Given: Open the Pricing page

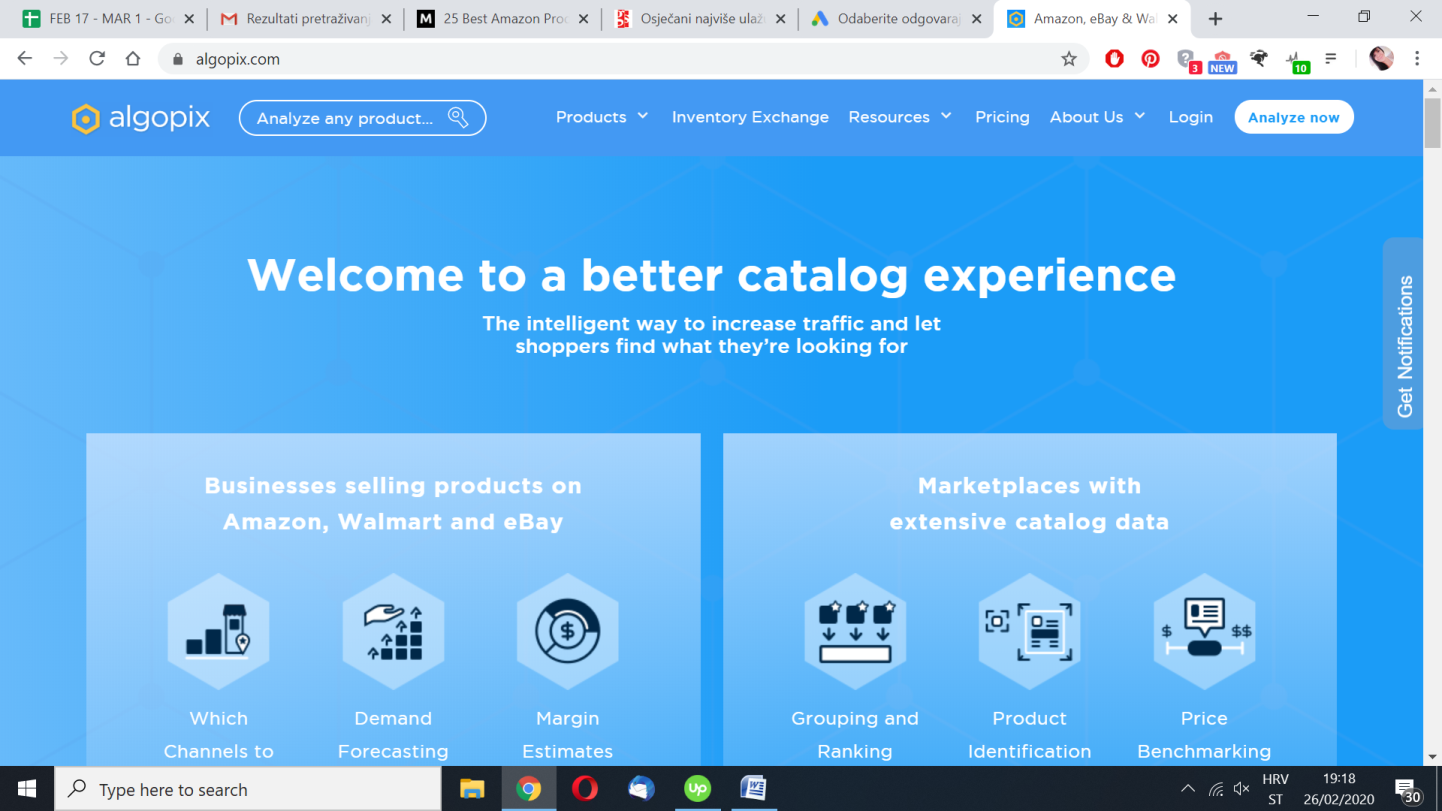Looking at the screenshot, I should [1002, 117].
